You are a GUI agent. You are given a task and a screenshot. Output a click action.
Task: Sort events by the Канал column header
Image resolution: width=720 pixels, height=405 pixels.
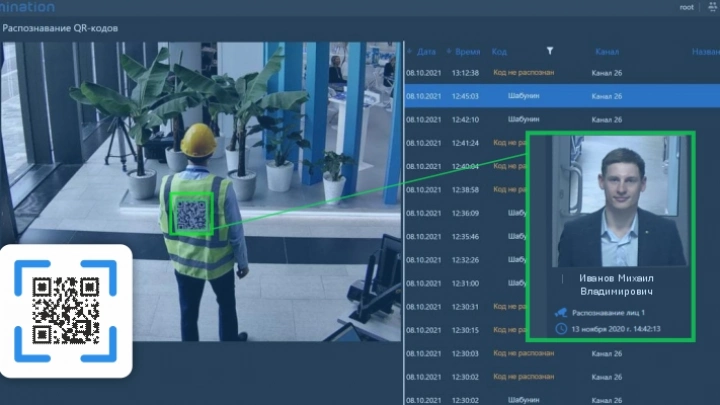(x=606, y=50)
